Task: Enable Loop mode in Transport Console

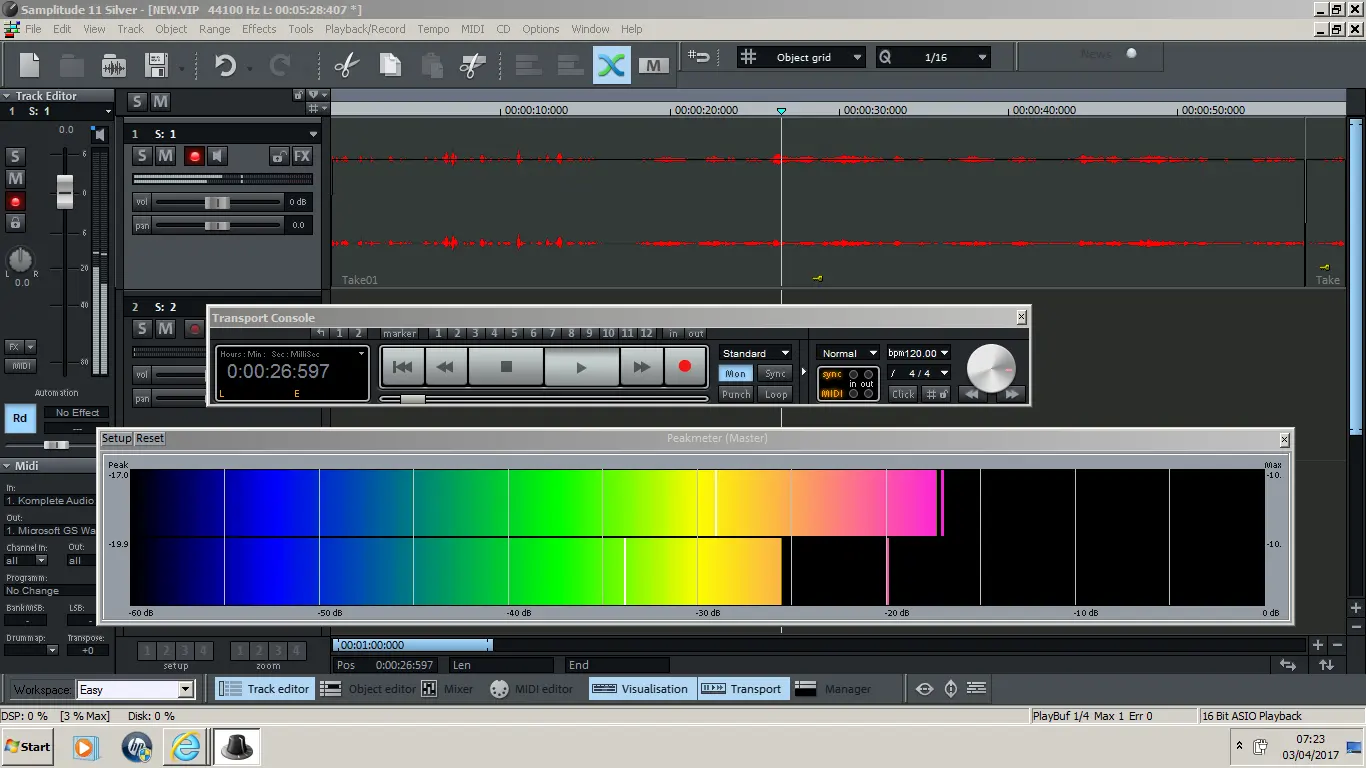Action: [x=776, y=394]
